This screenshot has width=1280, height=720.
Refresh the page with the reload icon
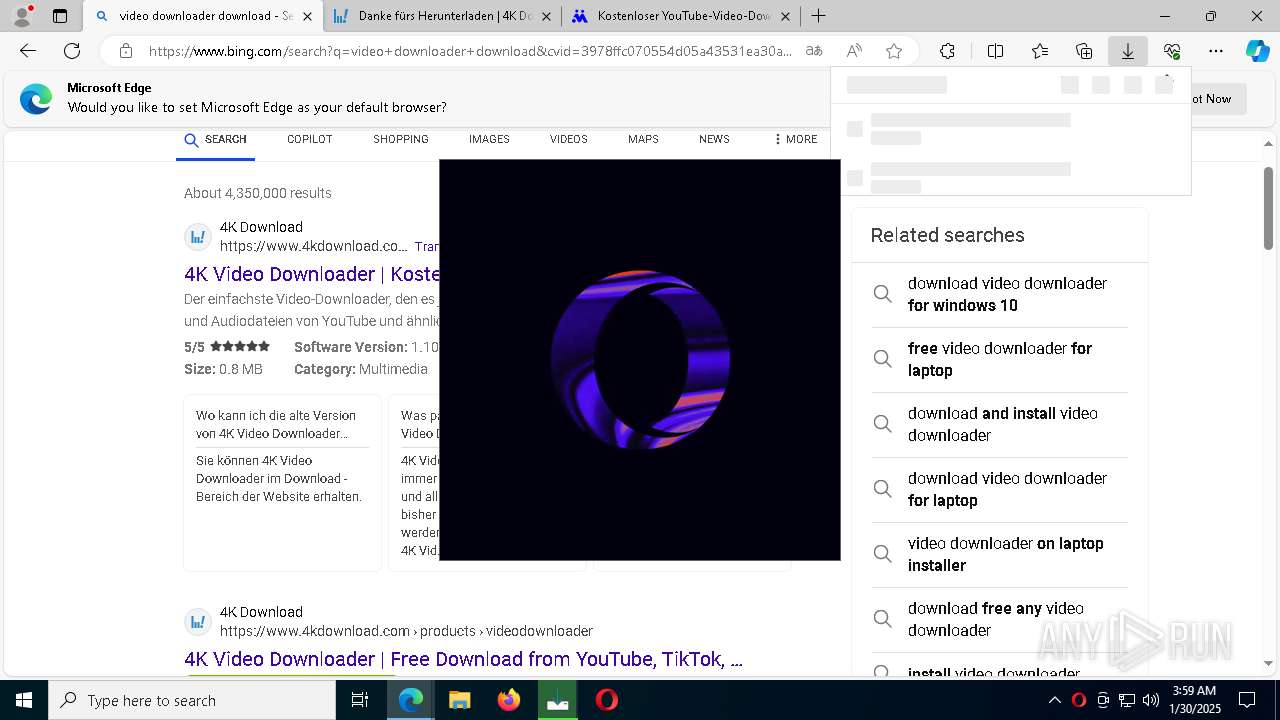72,51
